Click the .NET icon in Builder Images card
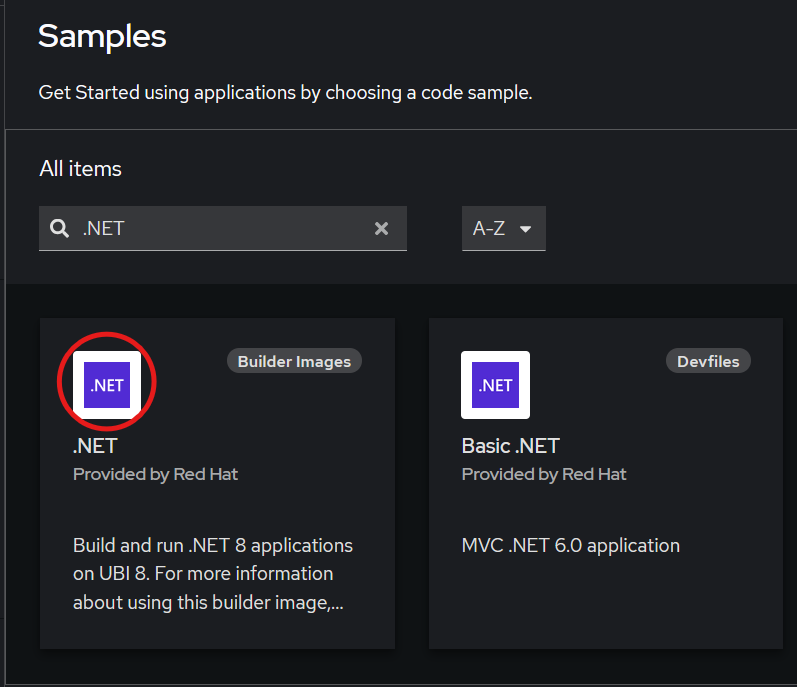Image resolution: width=797 pixels, height=687 pixels. [107, 385]
